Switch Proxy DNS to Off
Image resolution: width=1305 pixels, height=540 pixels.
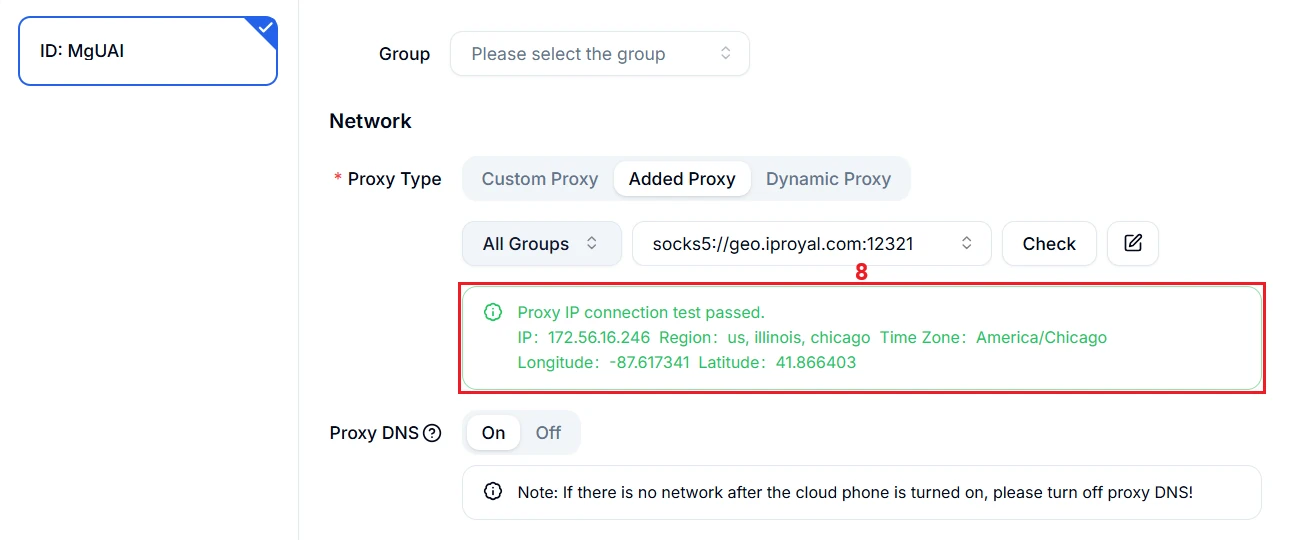[548, 433]
